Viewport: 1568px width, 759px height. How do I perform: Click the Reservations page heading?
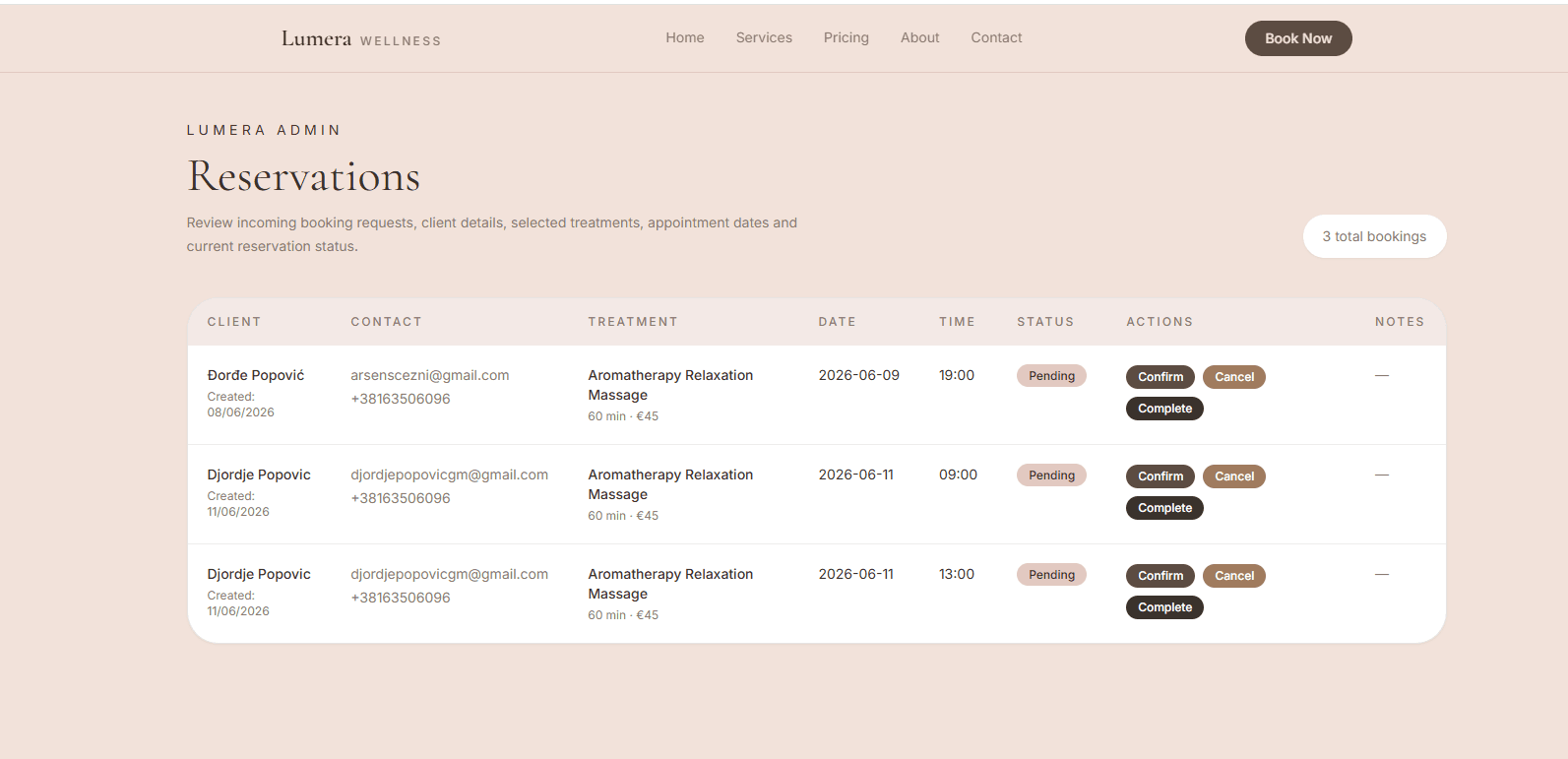click(304, 176)
